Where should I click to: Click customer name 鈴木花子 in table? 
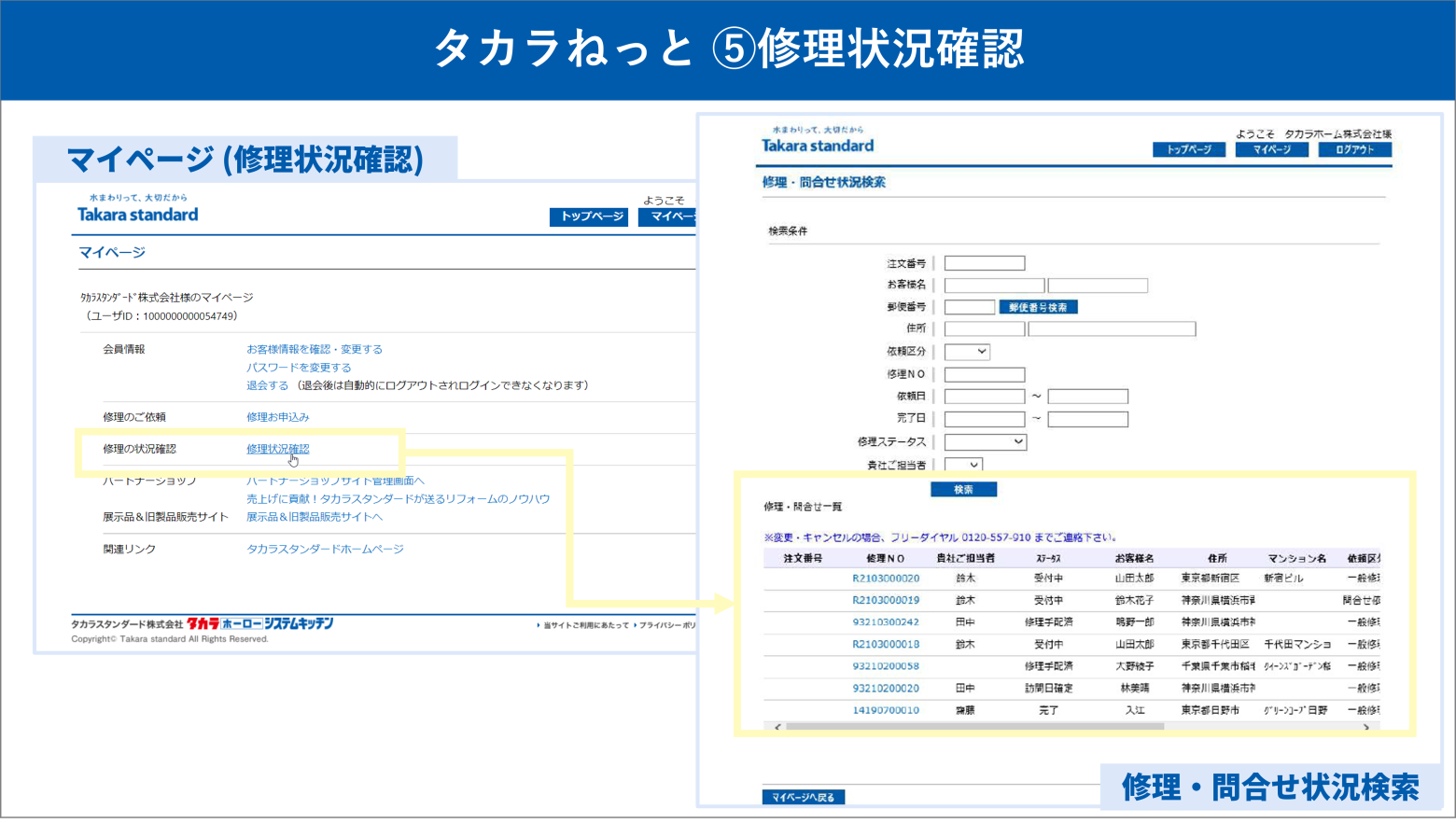coord(1134,601)
